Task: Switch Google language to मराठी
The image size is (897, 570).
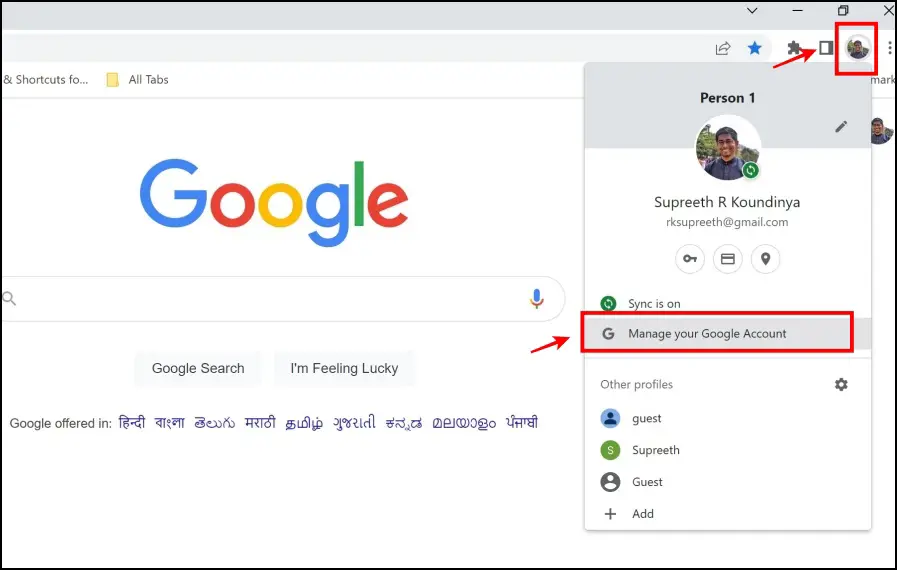Action: 260,422
